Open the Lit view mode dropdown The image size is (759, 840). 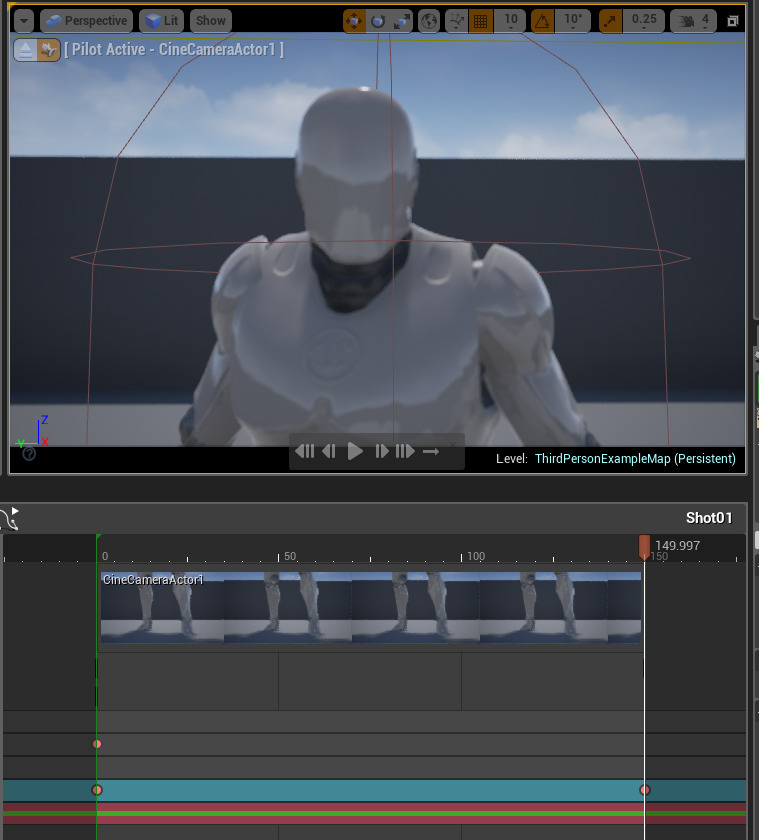162,21
